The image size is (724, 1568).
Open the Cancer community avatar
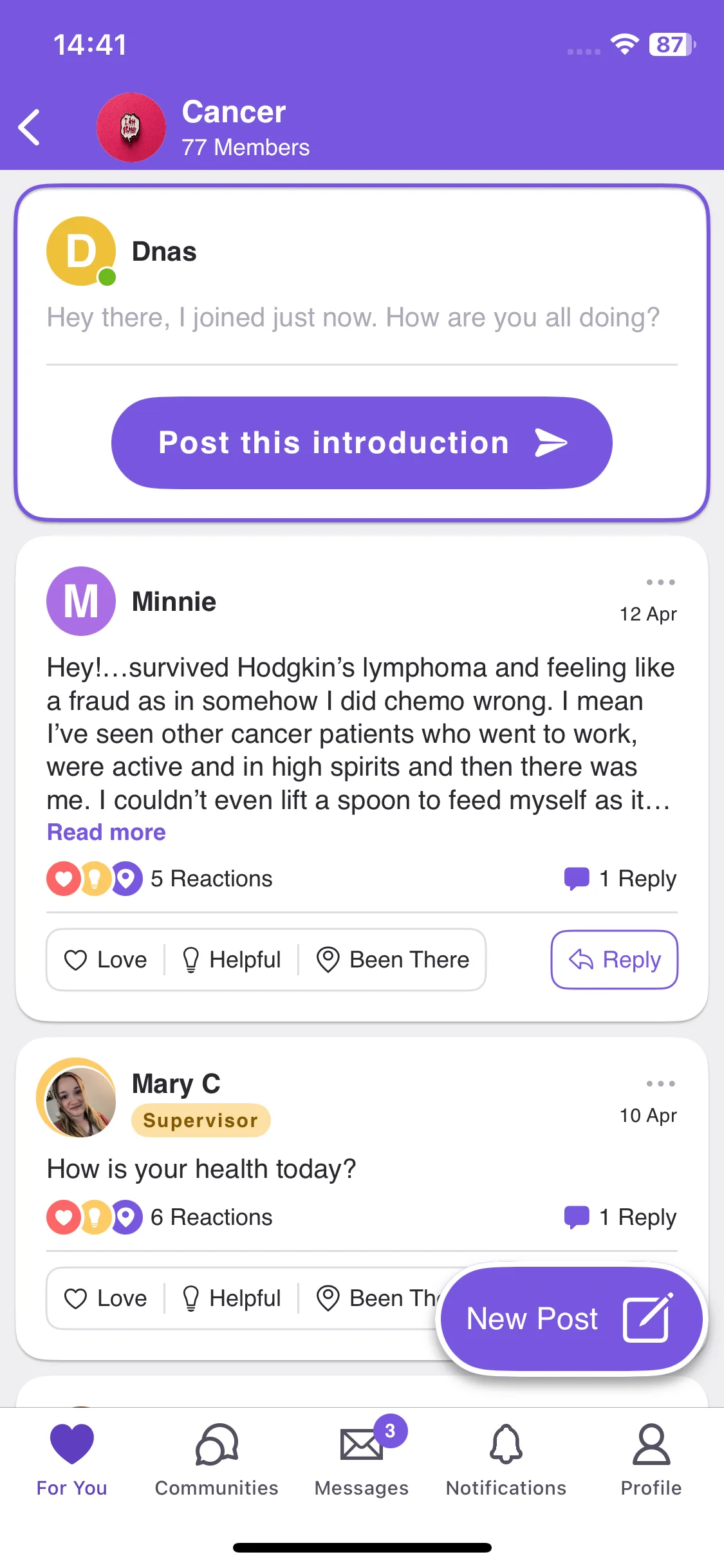tap(131, 127)
